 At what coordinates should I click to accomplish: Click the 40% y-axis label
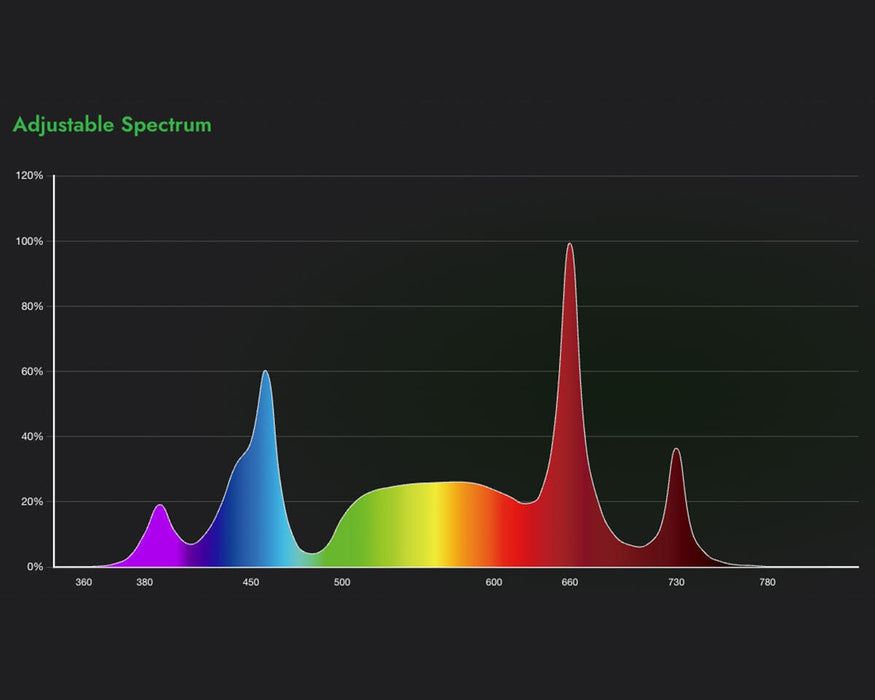pyautogui.click(x=32, y=436)
